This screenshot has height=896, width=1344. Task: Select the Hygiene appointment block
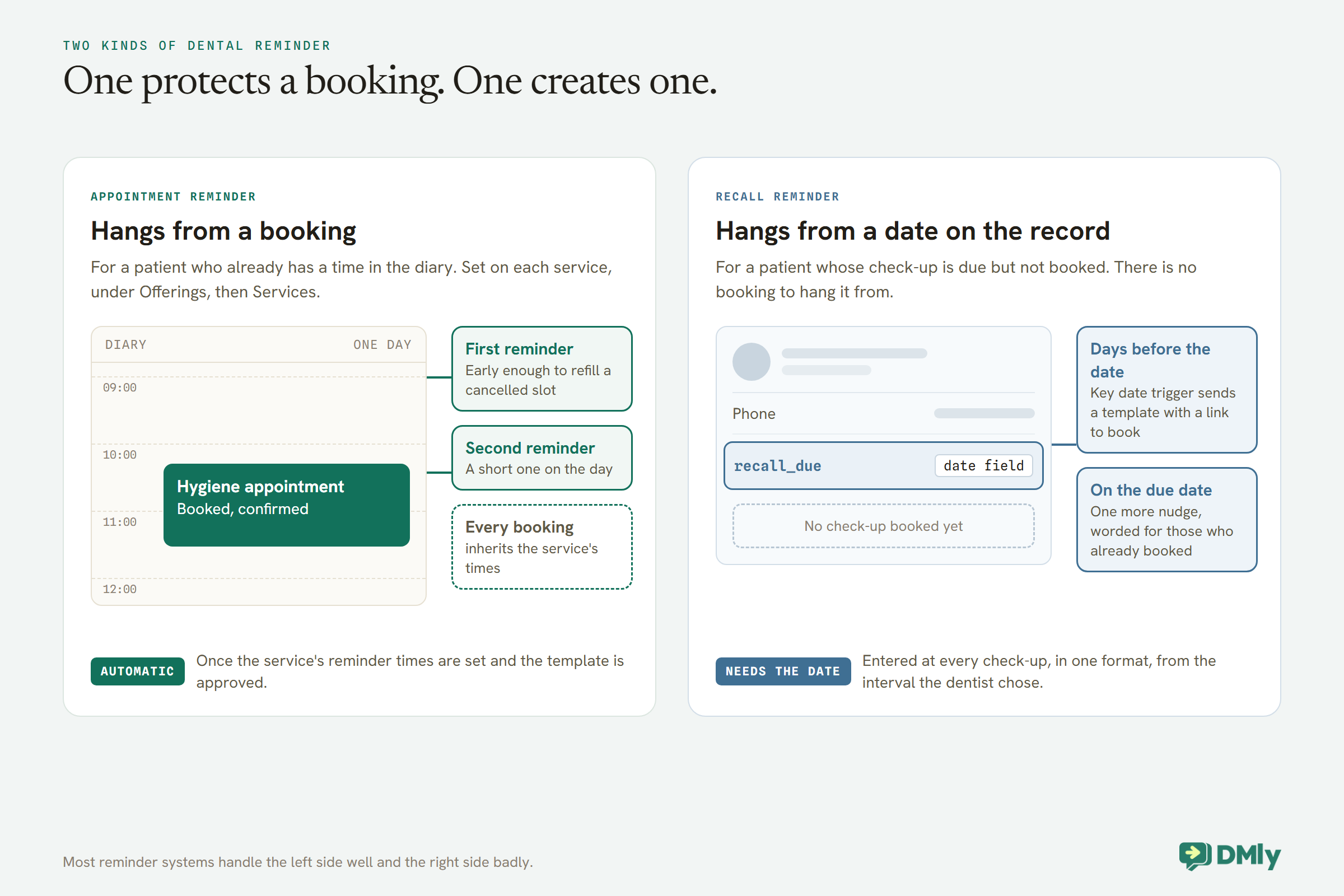pos(286,505)
